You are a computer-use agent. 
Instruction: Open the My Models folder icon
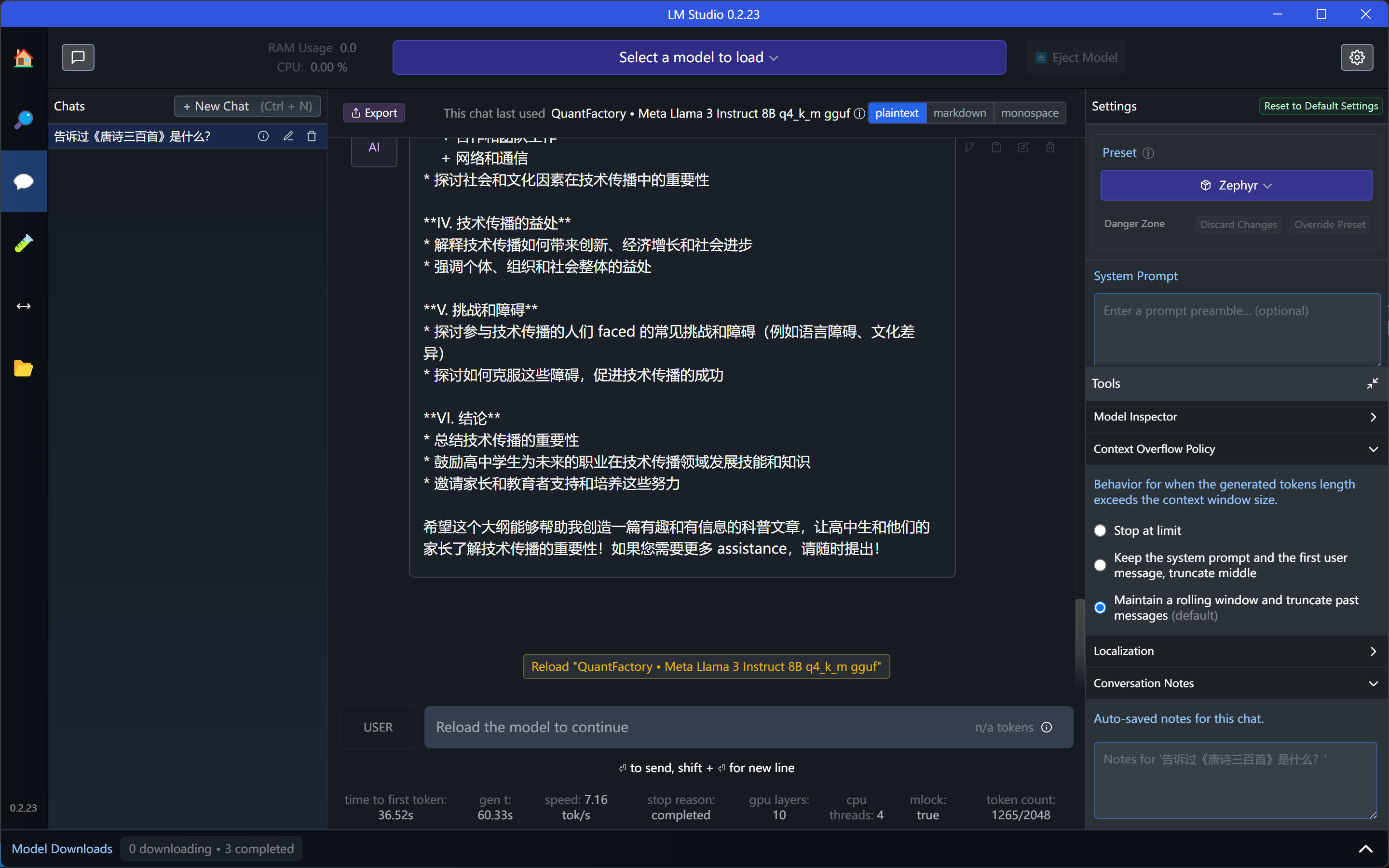(x=24, y=368)
